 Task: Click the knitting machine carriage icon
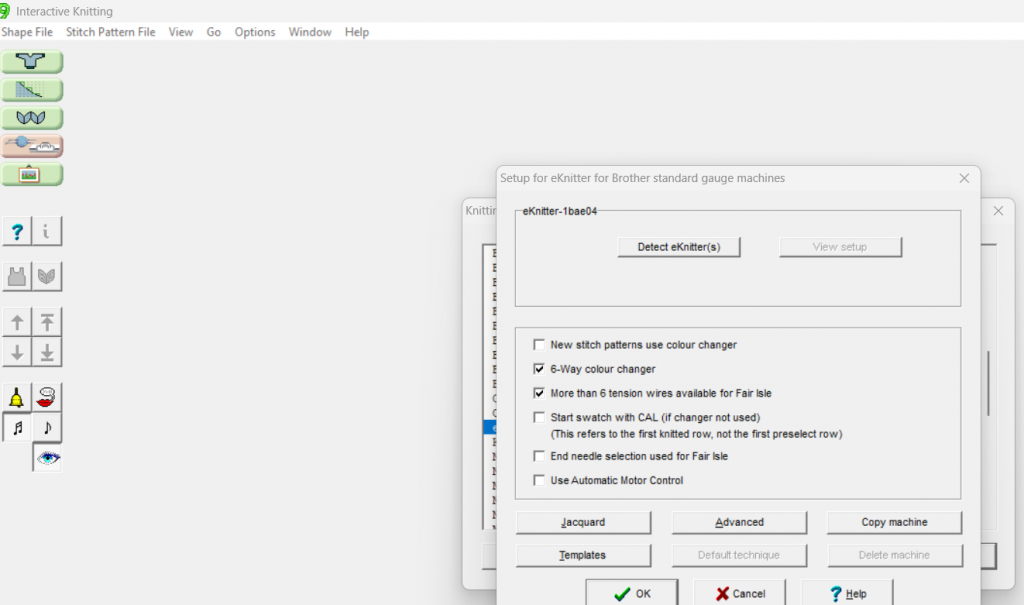[x=32, y=146]
